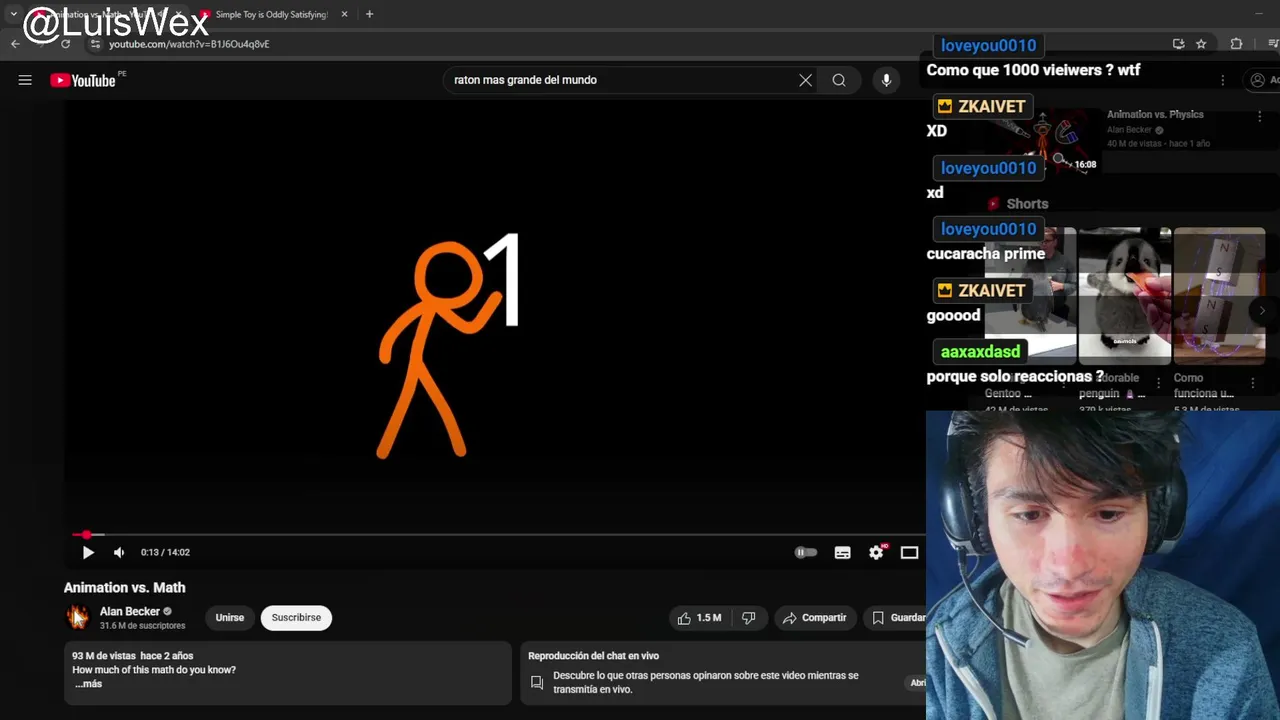Select the youtube.com address bar URL
Viewport: 1280px width, 720px height.
tap(189, 44)
